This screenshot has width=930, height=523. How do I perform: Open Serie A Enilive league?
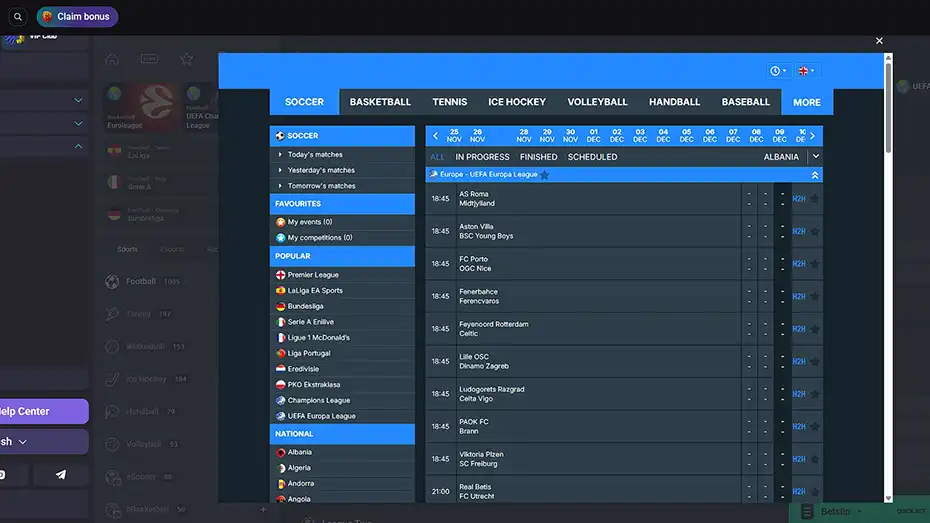click(x=342, y=322)
